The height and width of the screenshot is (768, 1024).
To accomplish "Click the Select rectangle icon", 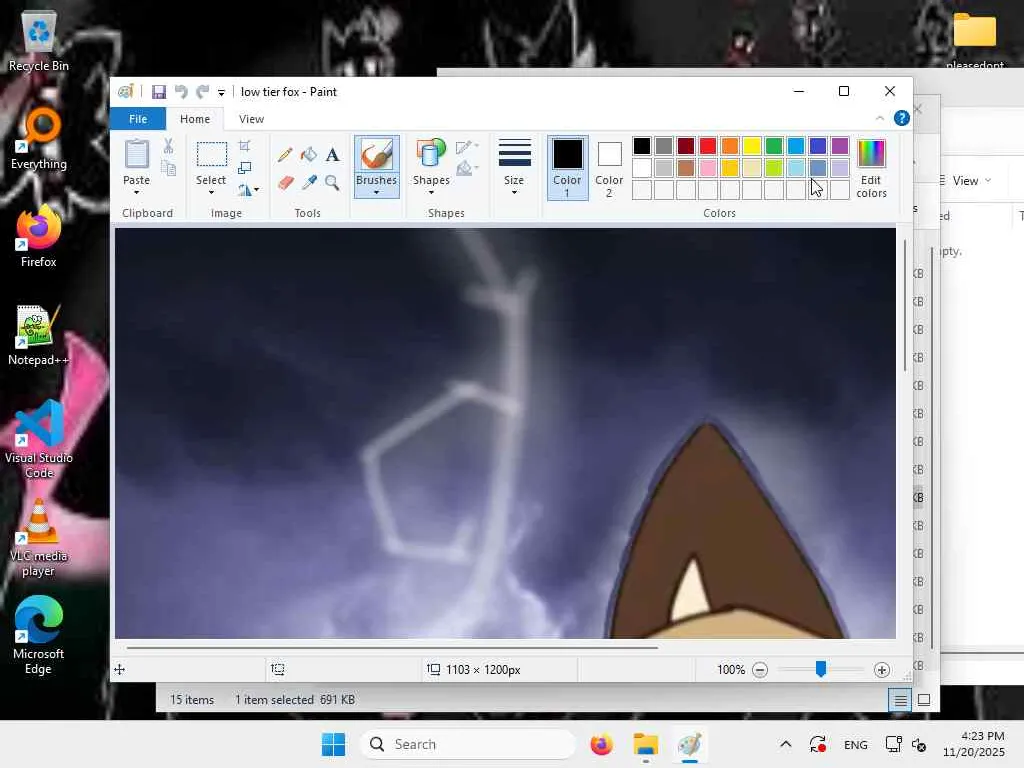I will click(212, 155).
